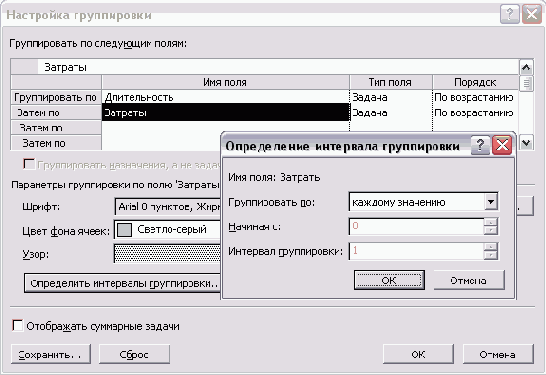The image size is (546, 375).
Task: Select the highlighted Затраты field name cell
Action: (x=226, y=112)
